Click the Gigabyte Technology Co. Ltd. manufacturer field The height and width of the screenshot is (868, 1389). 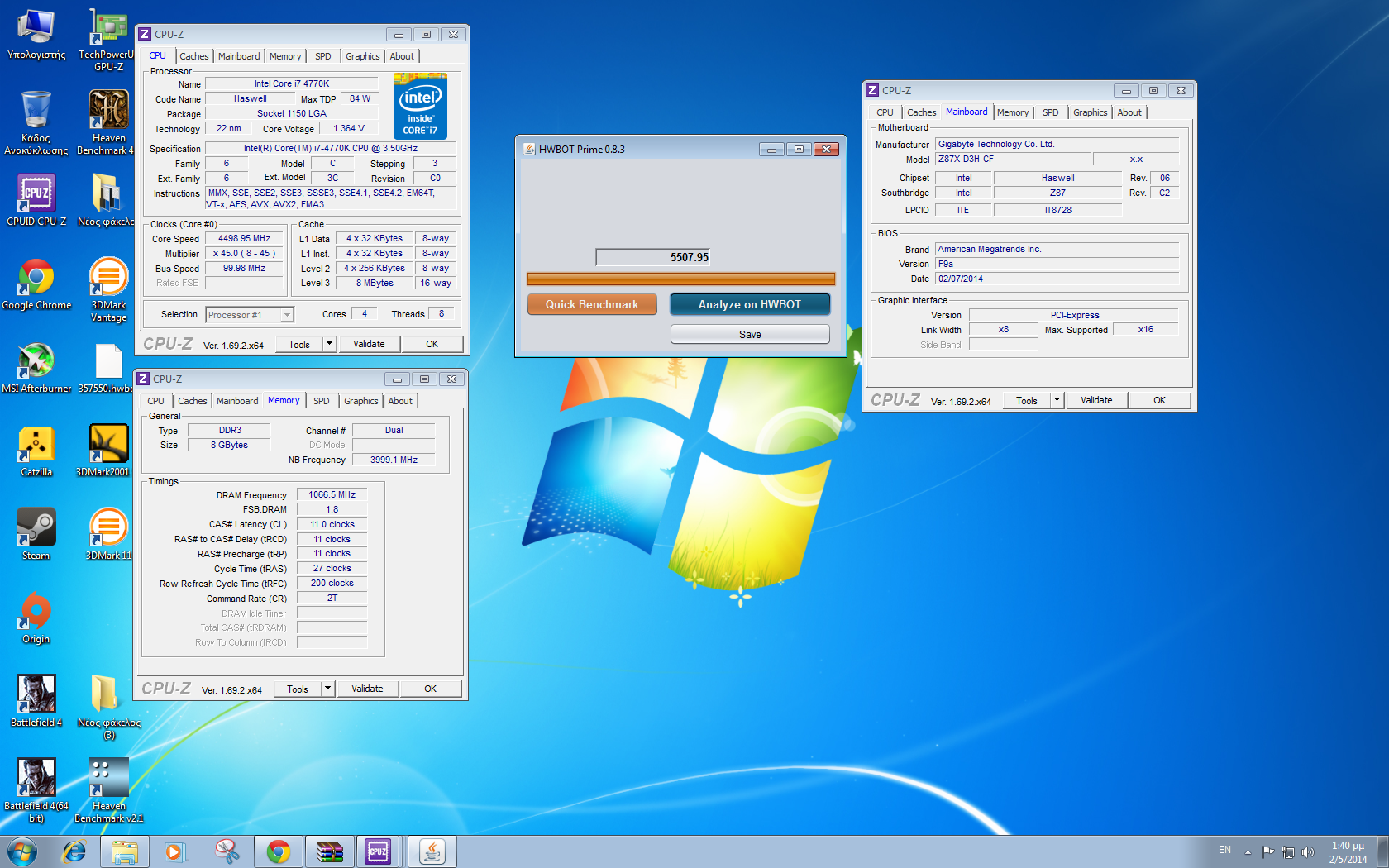[1057, 144]
